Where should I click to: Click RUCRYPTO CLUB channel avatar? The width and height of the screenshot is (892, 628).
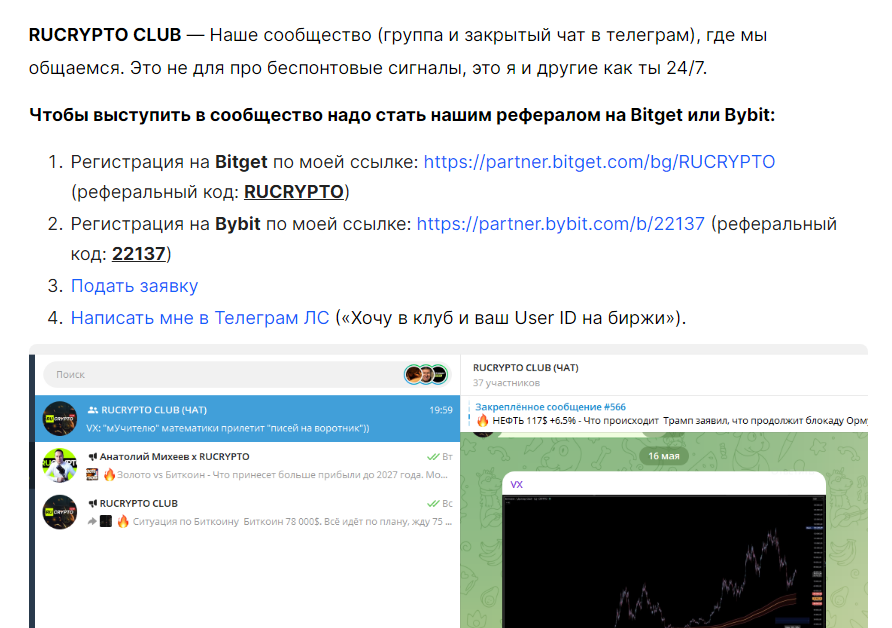[60, 512]
